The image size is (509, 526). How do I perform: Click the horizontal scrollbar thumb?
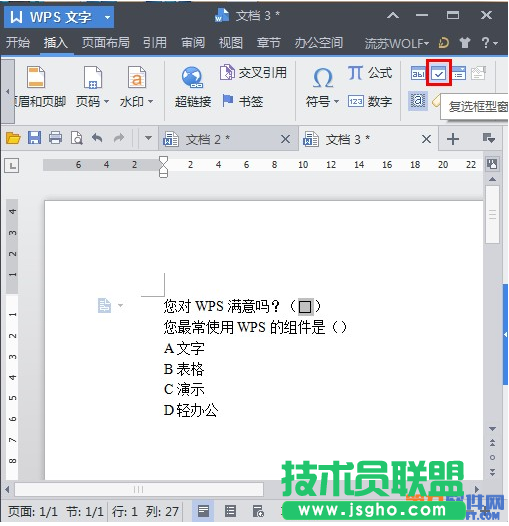coord(139,489)
